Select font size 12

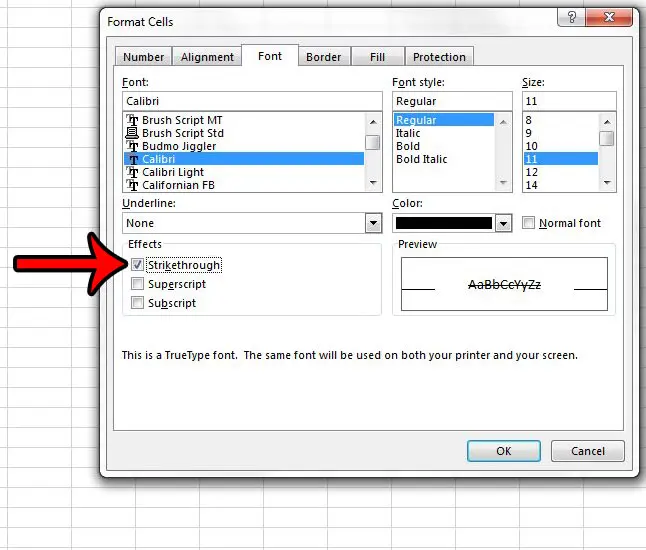pyautogui.click(x=561, y=172)
